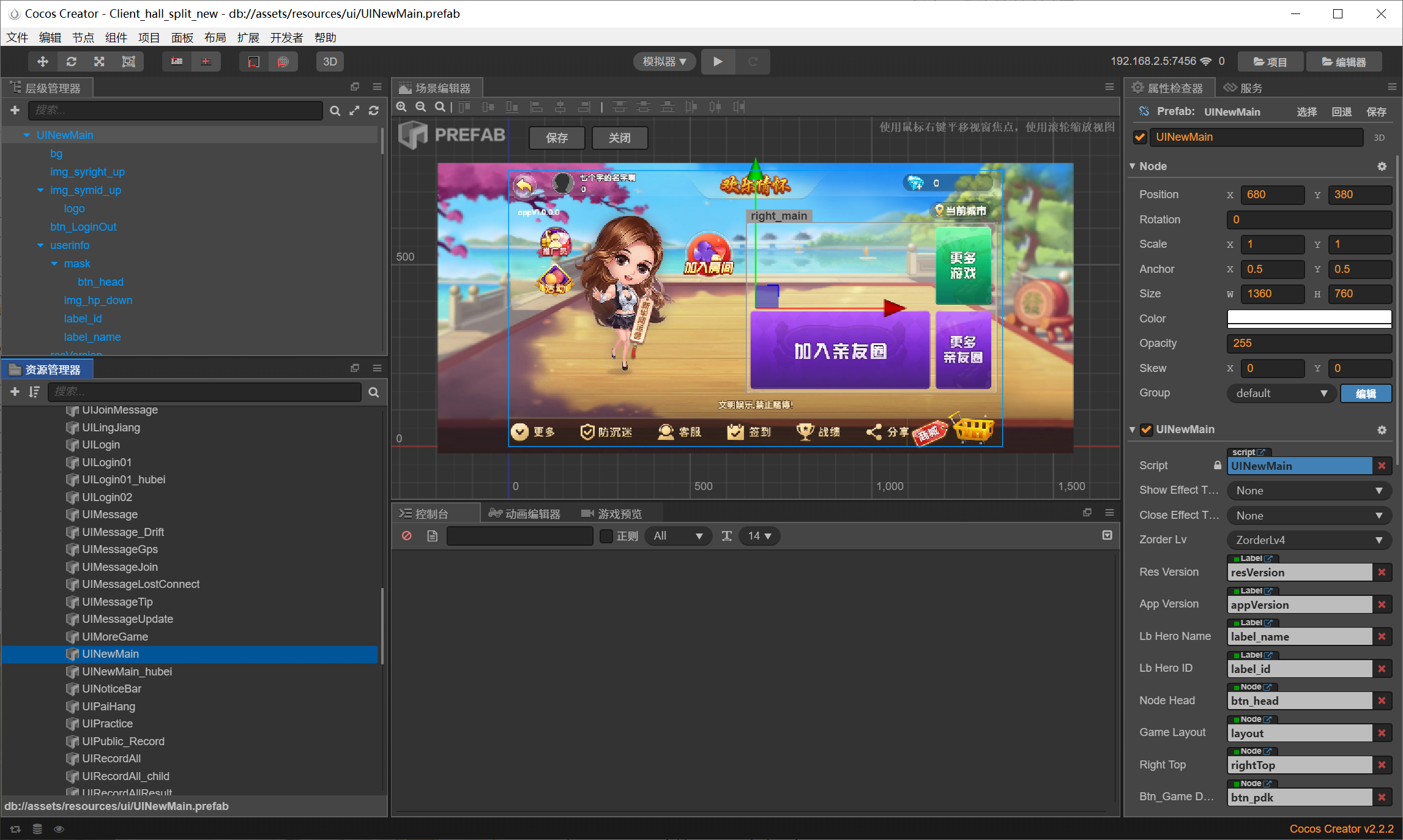Select UINewMain prefab in asset list

coord(111,653)
